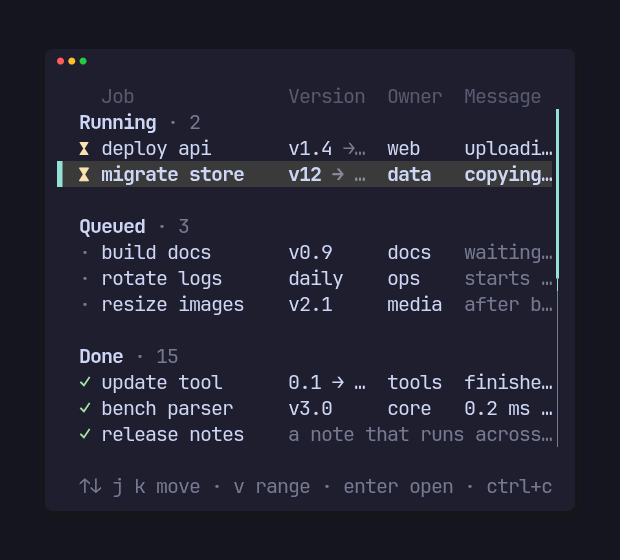
Task: Sort by the Owner column header
Action: point(415,97)
